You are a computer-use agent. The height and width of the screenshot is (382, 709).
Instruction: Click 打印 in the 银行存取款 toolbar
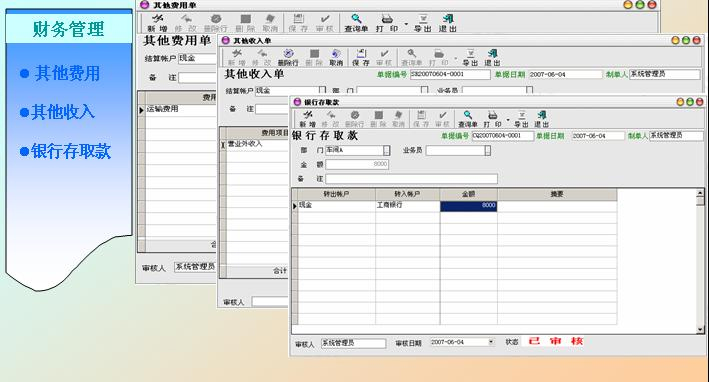point(492,119)
